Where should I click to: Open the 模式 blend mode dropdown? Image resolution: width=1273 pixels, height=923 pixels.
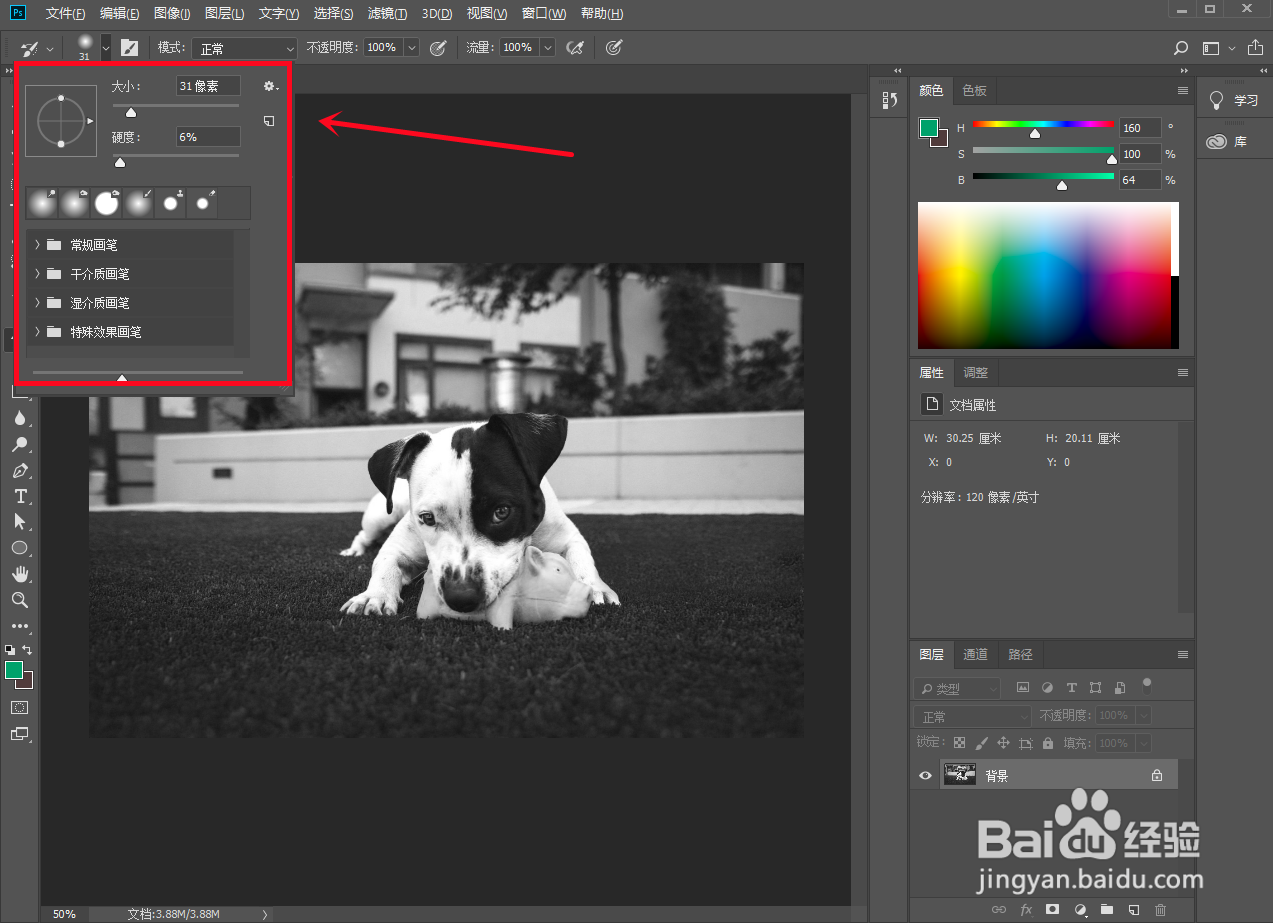(x=245, y=48)
